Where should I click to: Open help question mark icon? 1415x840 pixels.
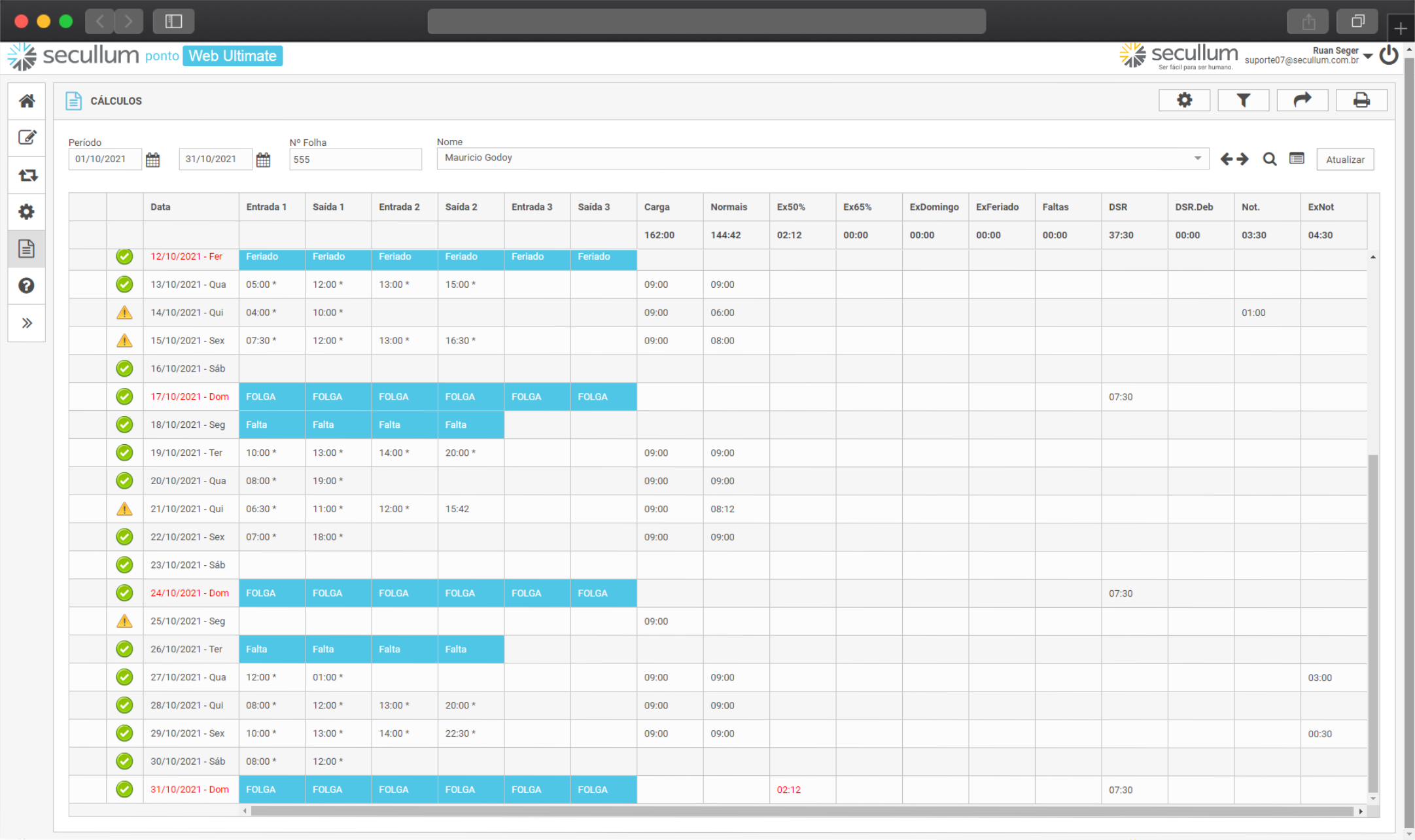click(27, 286)
